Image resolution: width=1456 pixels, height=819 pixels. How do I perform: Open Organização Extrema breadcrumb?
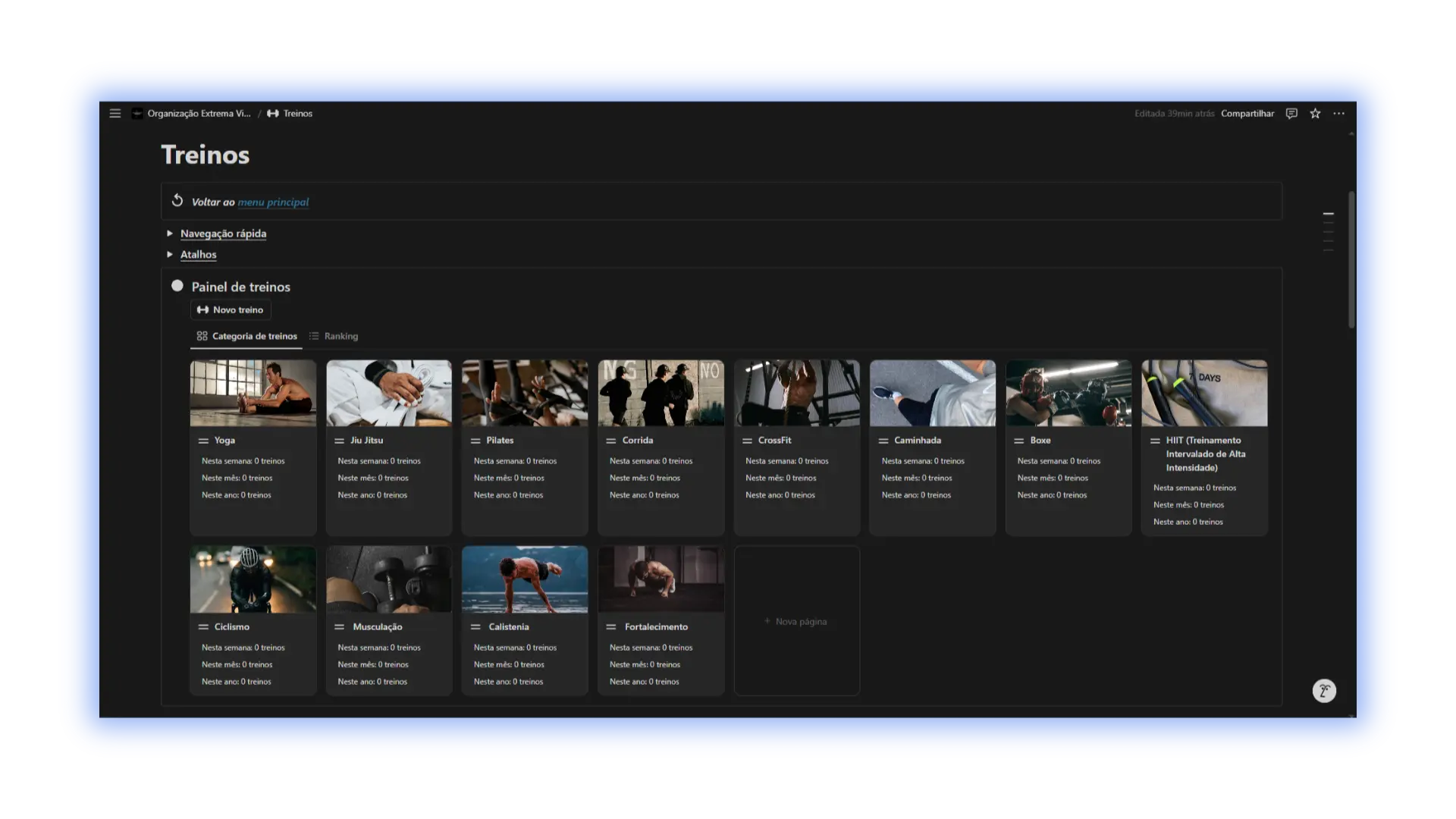point(199,114)
